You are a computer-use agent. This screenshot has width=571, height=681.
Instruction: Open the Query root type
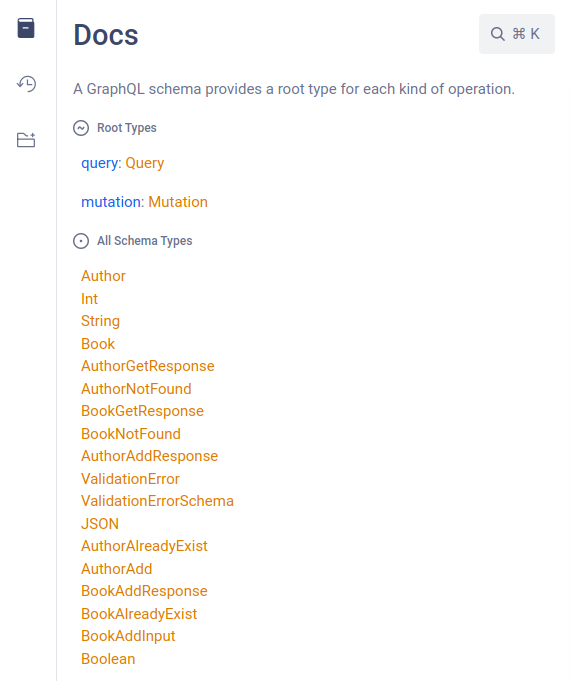point(145,163)
